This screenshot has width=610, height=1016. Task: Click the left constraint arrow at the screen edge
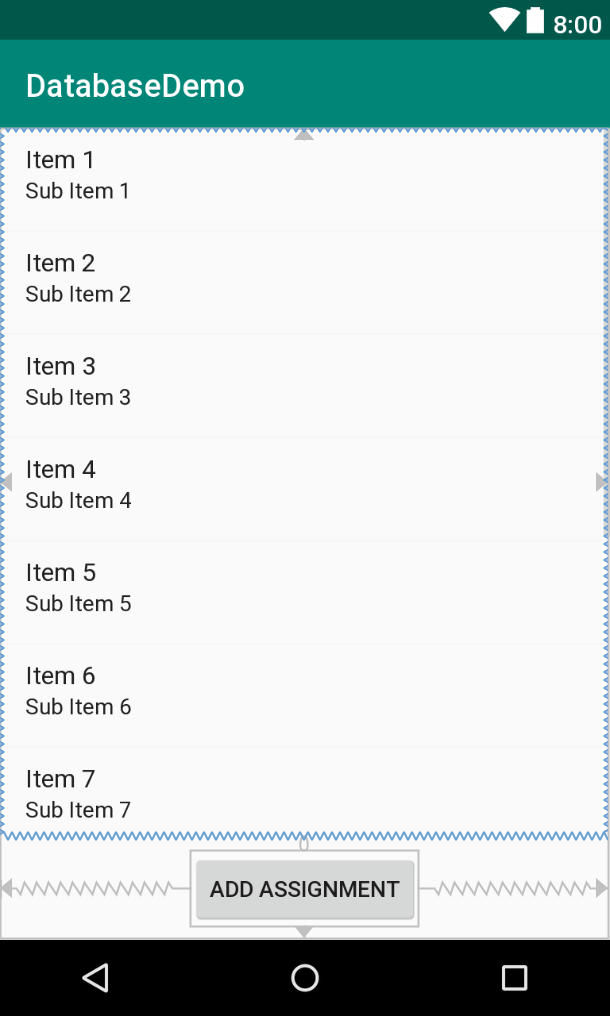(x=7, y=482)
